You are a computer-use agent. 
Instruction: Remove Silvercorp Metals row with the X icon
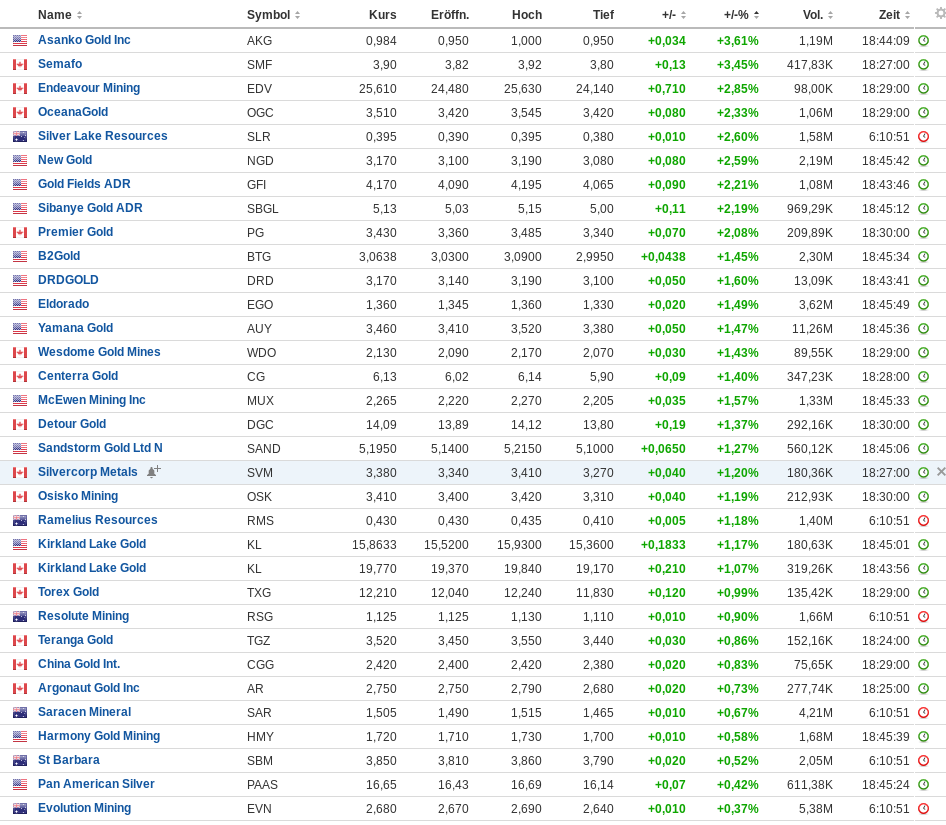coord(941,472)
